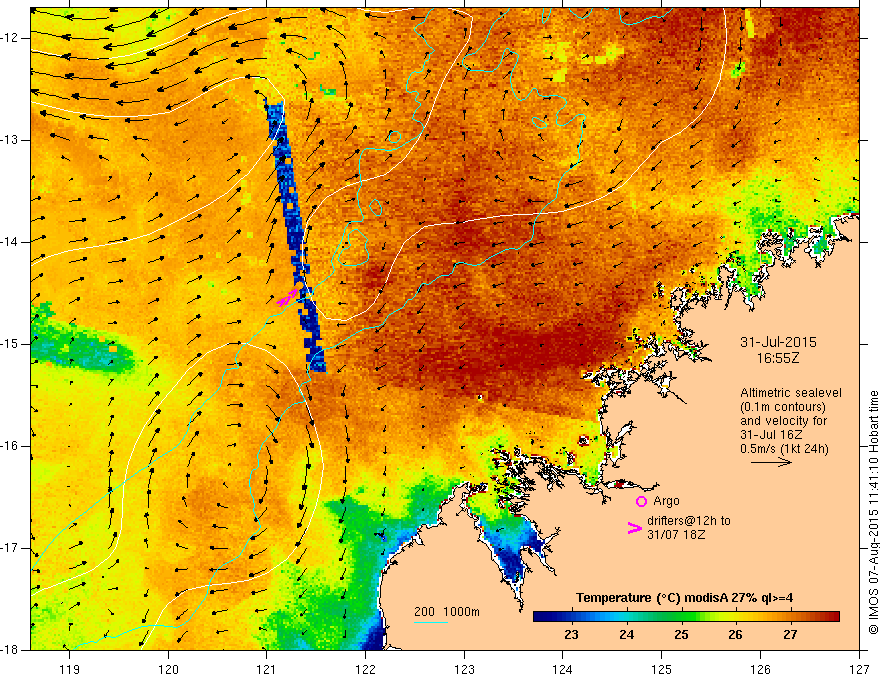The image size is (880, 680).
Task: Click longitude axis label "126"
Action: (760, 669)
